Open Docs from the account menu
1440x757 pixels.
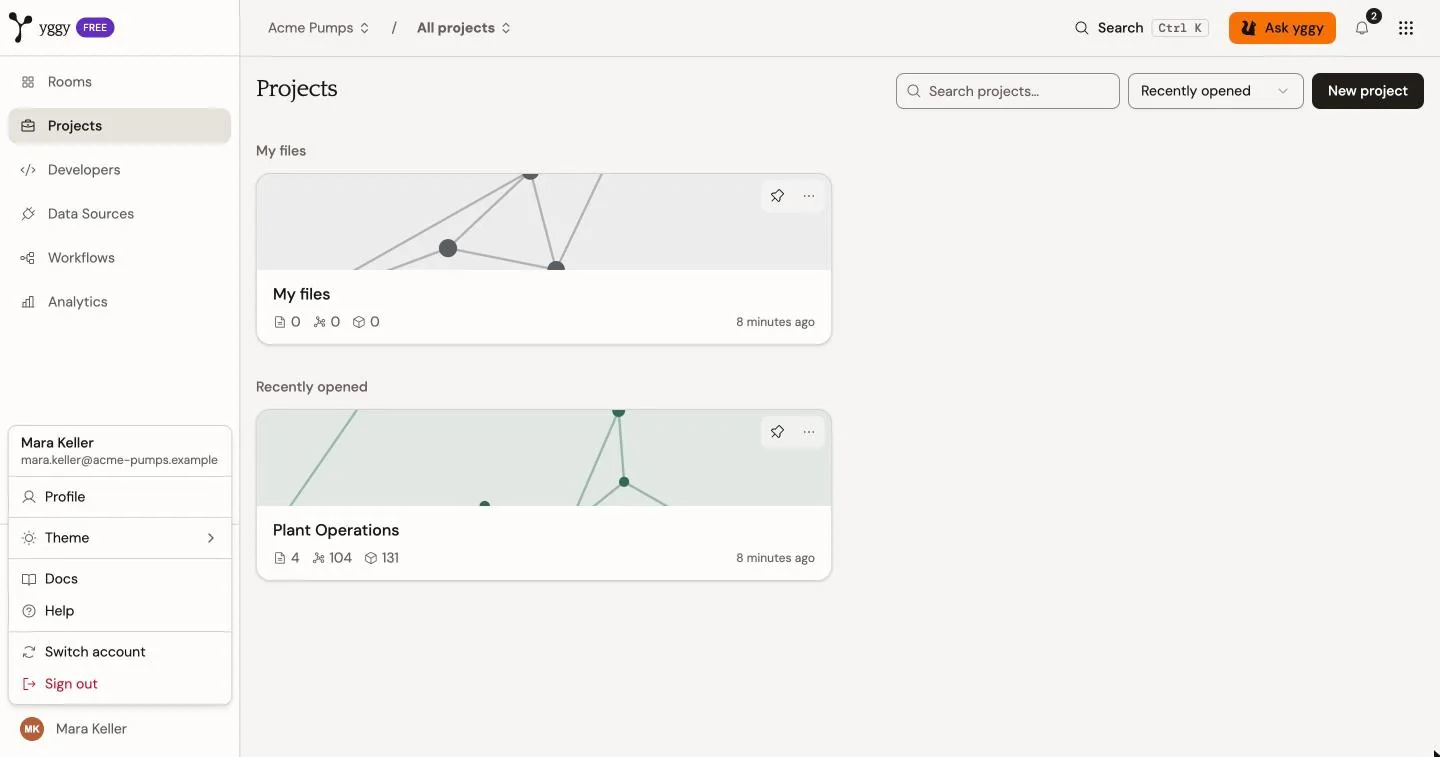120,579
